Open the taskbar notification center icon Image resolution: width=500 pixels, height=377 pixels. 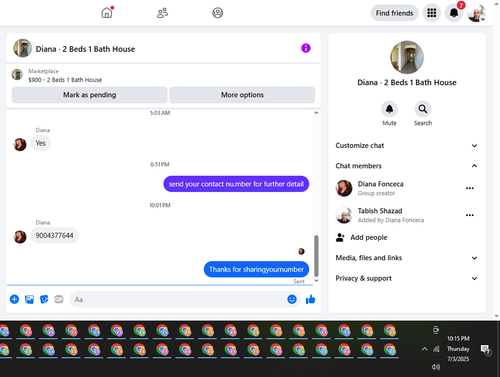(485, 349)
